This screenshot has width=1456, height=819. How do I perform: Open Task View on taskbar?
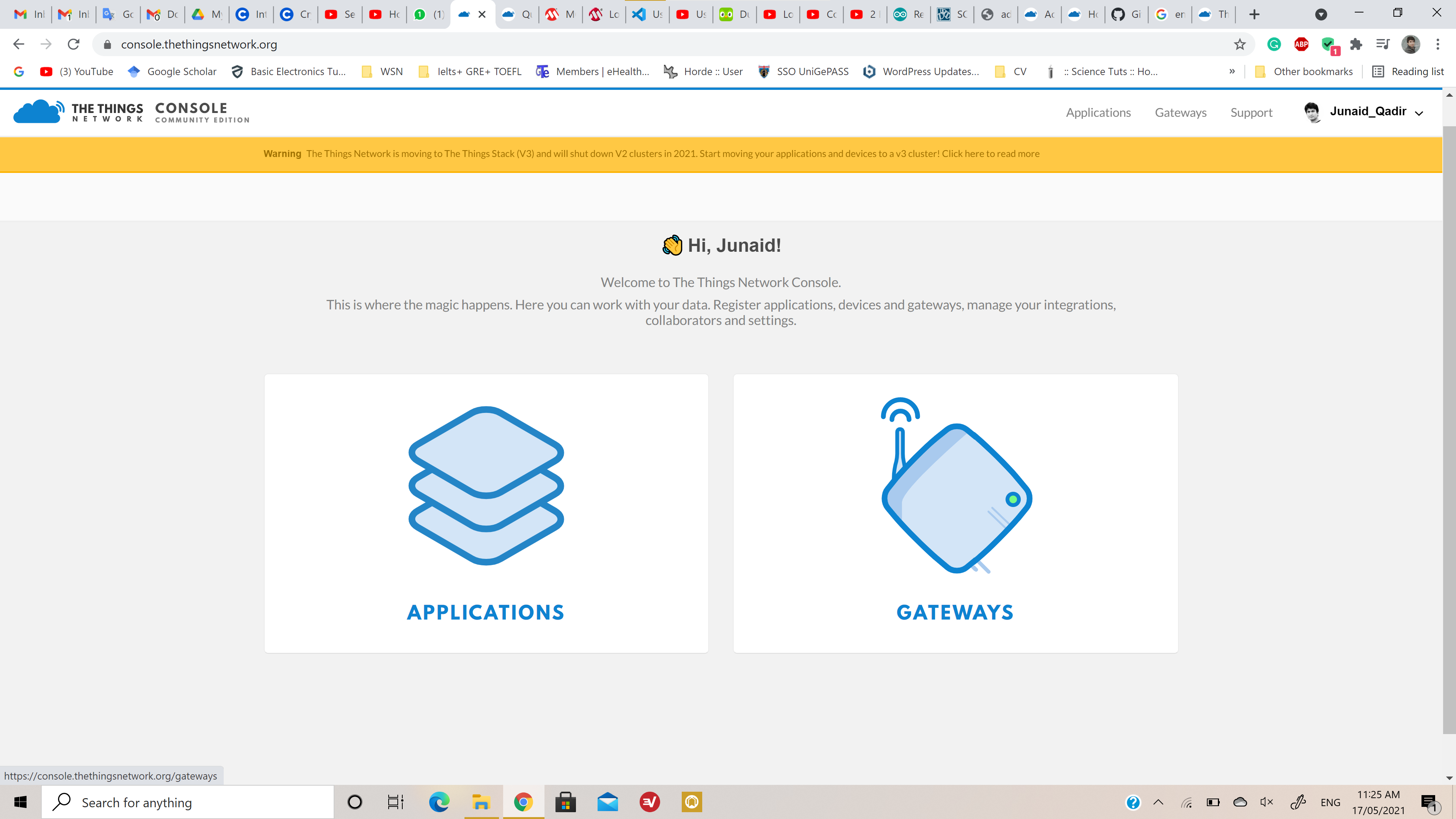click(395, 802)
